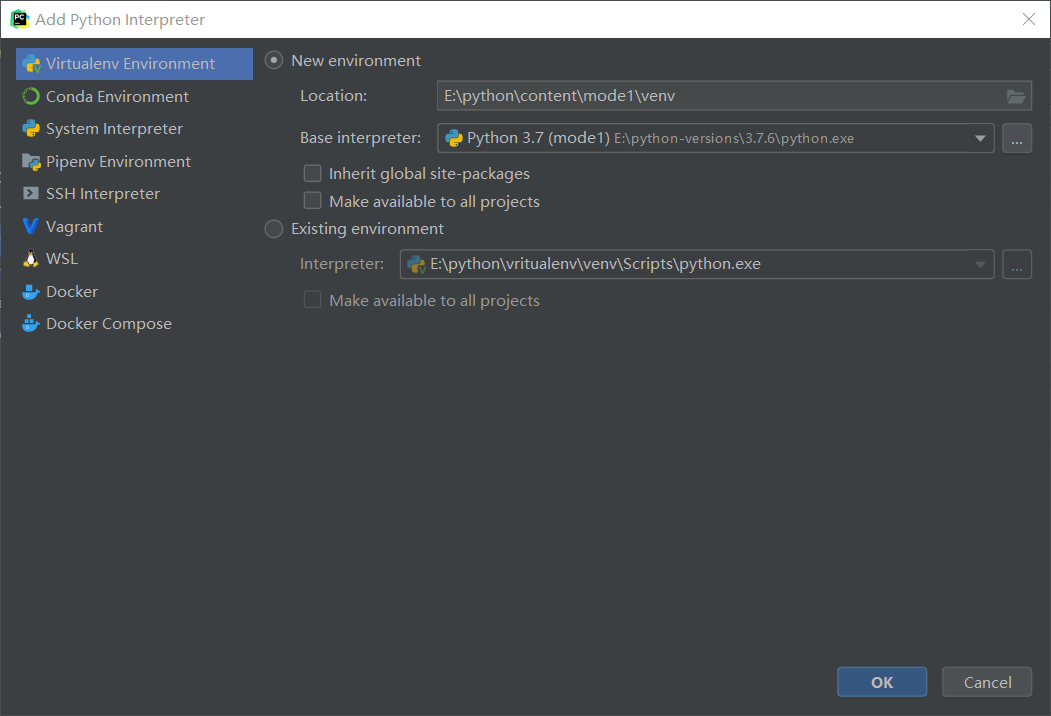Click the Docker Compose icon
Image resolution: width=1051 pixels, height=716 pixels.
(x=31, y=324)
